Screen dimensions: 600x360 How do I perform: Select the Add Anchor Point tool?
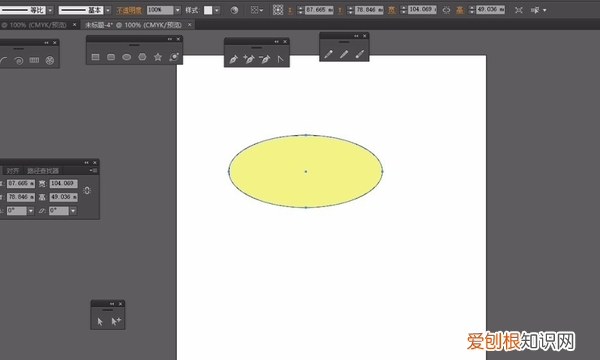[x=249, y=59]
